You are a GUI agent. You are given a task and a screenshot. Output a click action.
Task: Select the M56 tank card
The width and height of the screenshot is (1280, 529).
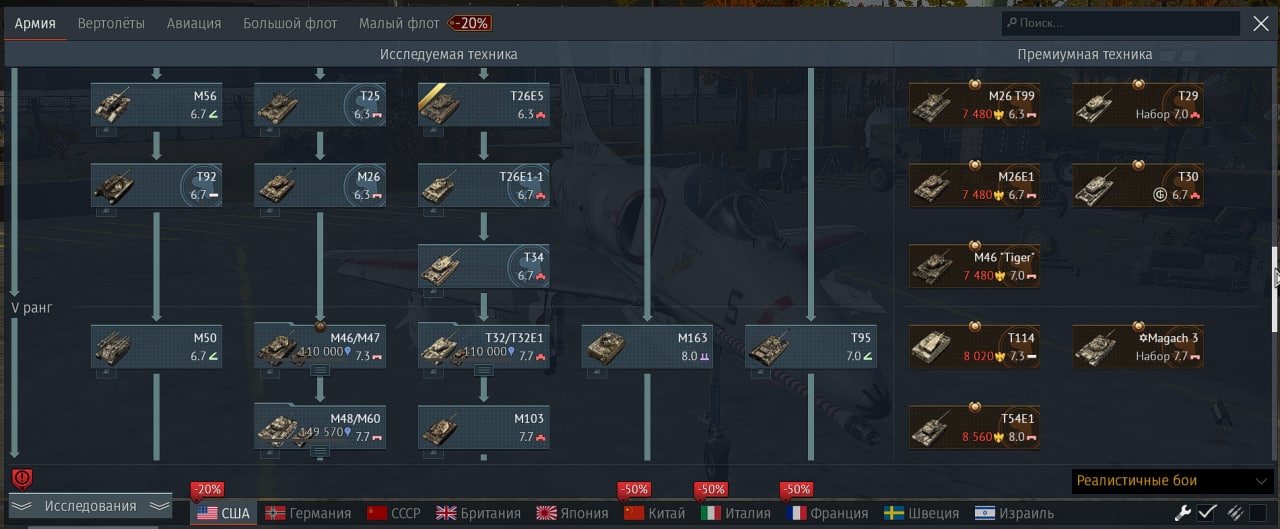click(157, 105)
